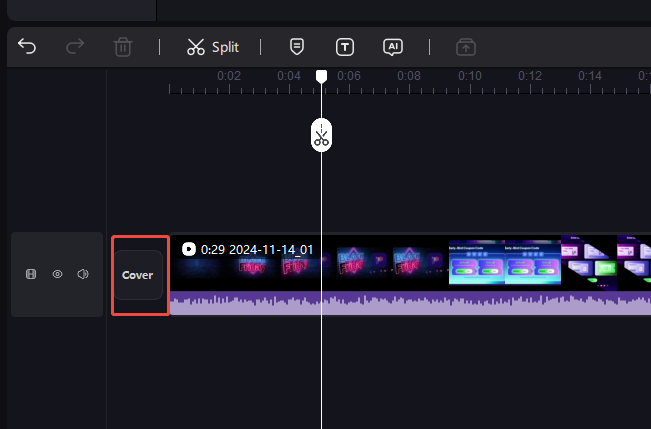The width and height of the screenshot is (651, 429).
Task: Click the marker shield icon
Action: coord(296,47)
